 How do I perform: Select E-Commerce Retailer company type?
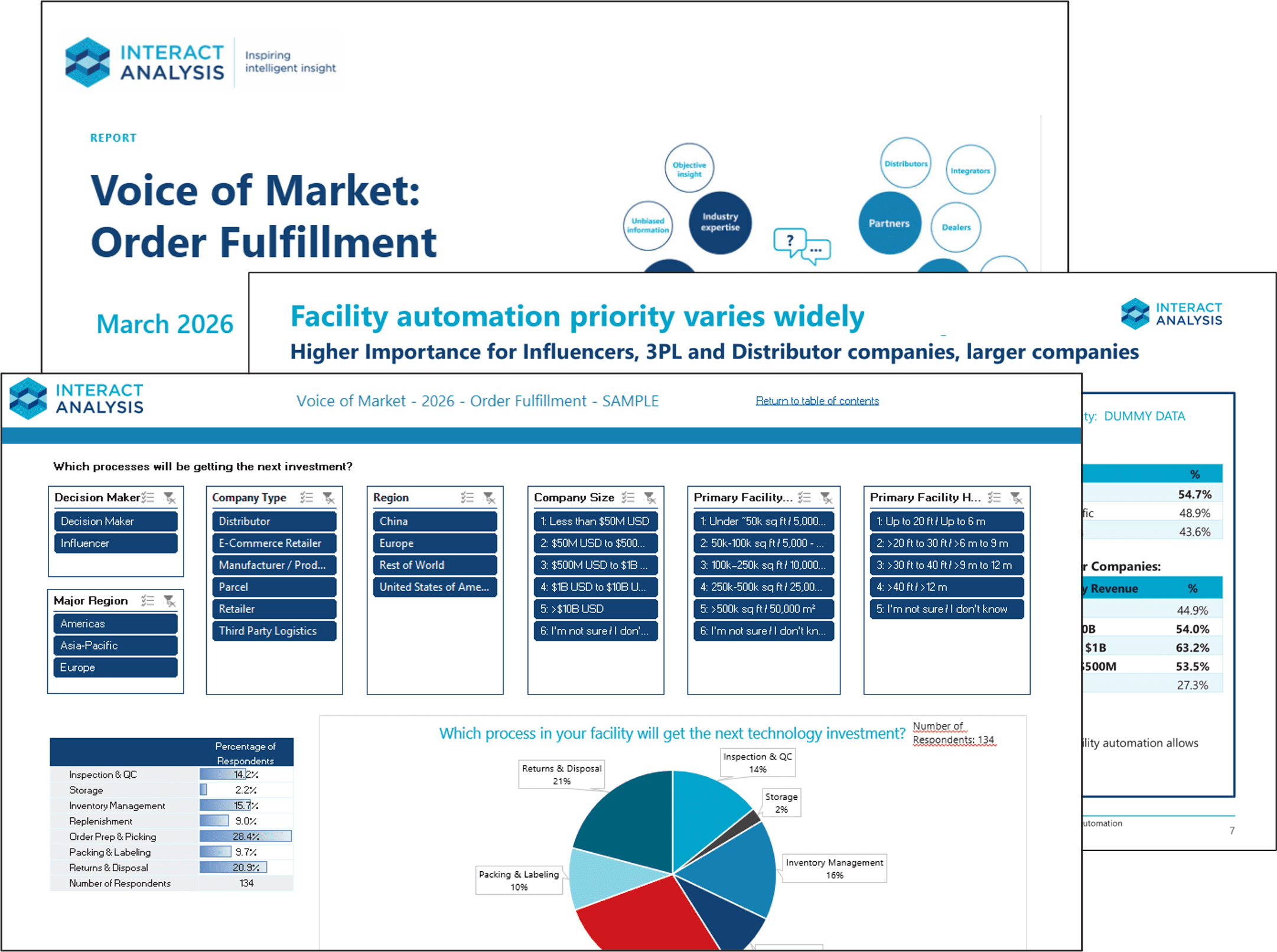[x=274, y=543]
